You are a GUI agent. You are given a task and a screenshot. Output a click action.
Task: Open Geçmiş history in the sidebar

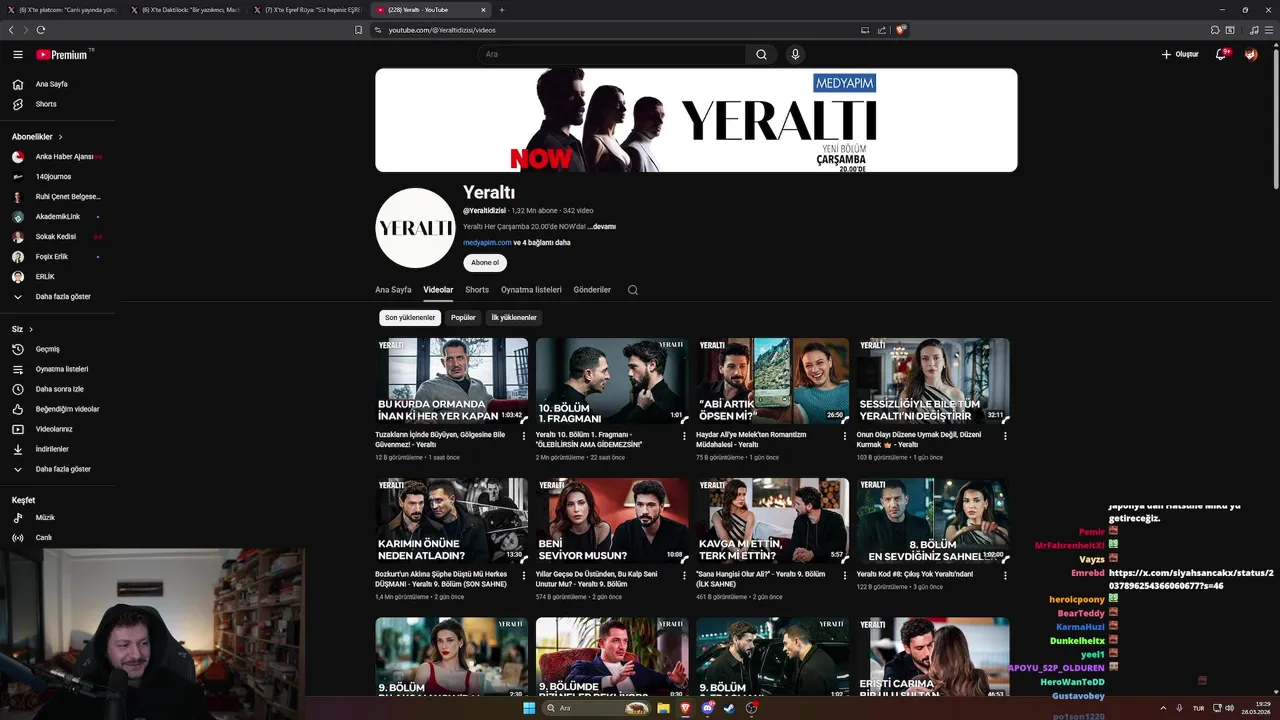48,349
